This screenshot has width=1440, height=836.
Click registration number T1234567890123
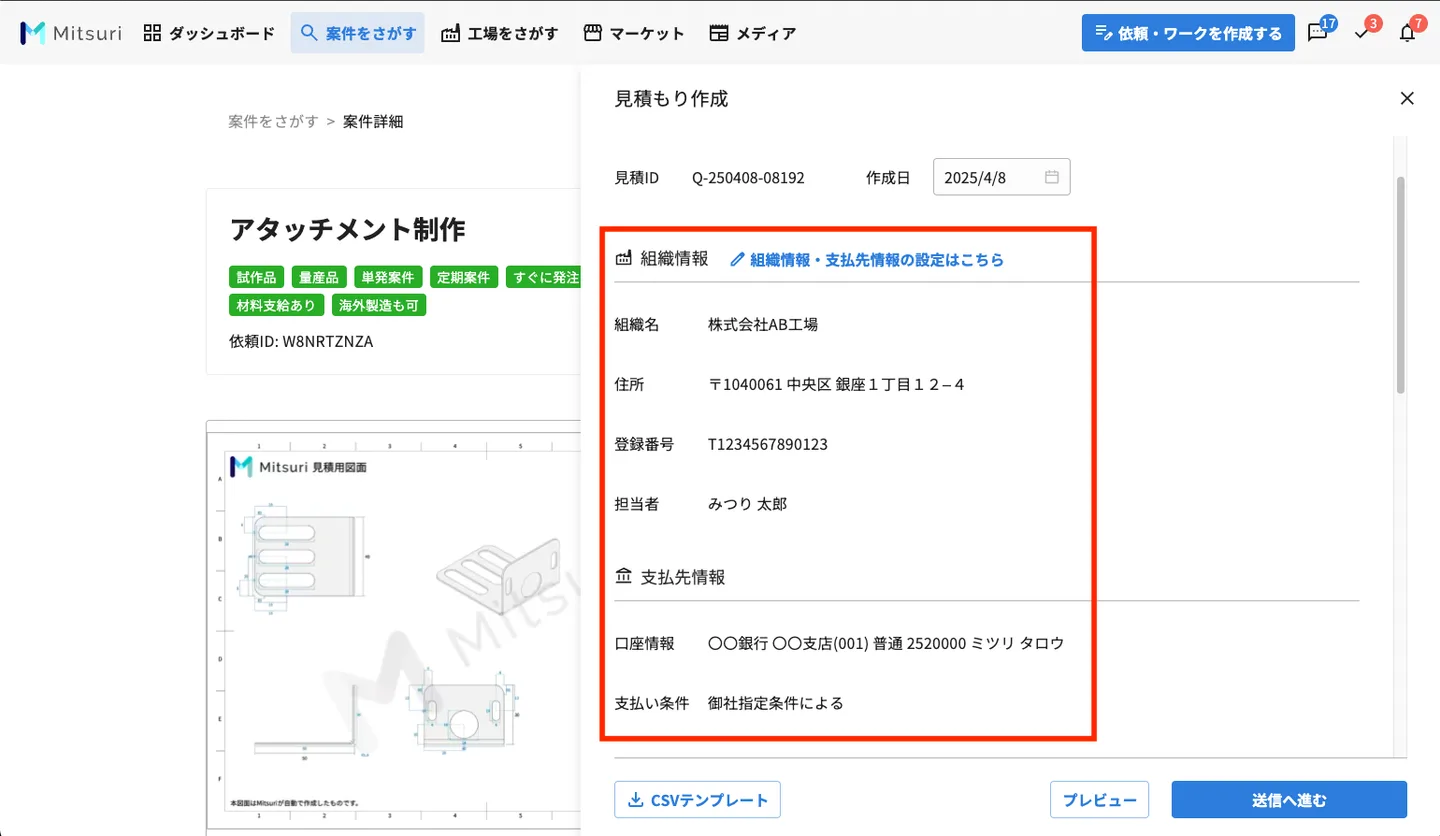[x=768, y=444]
